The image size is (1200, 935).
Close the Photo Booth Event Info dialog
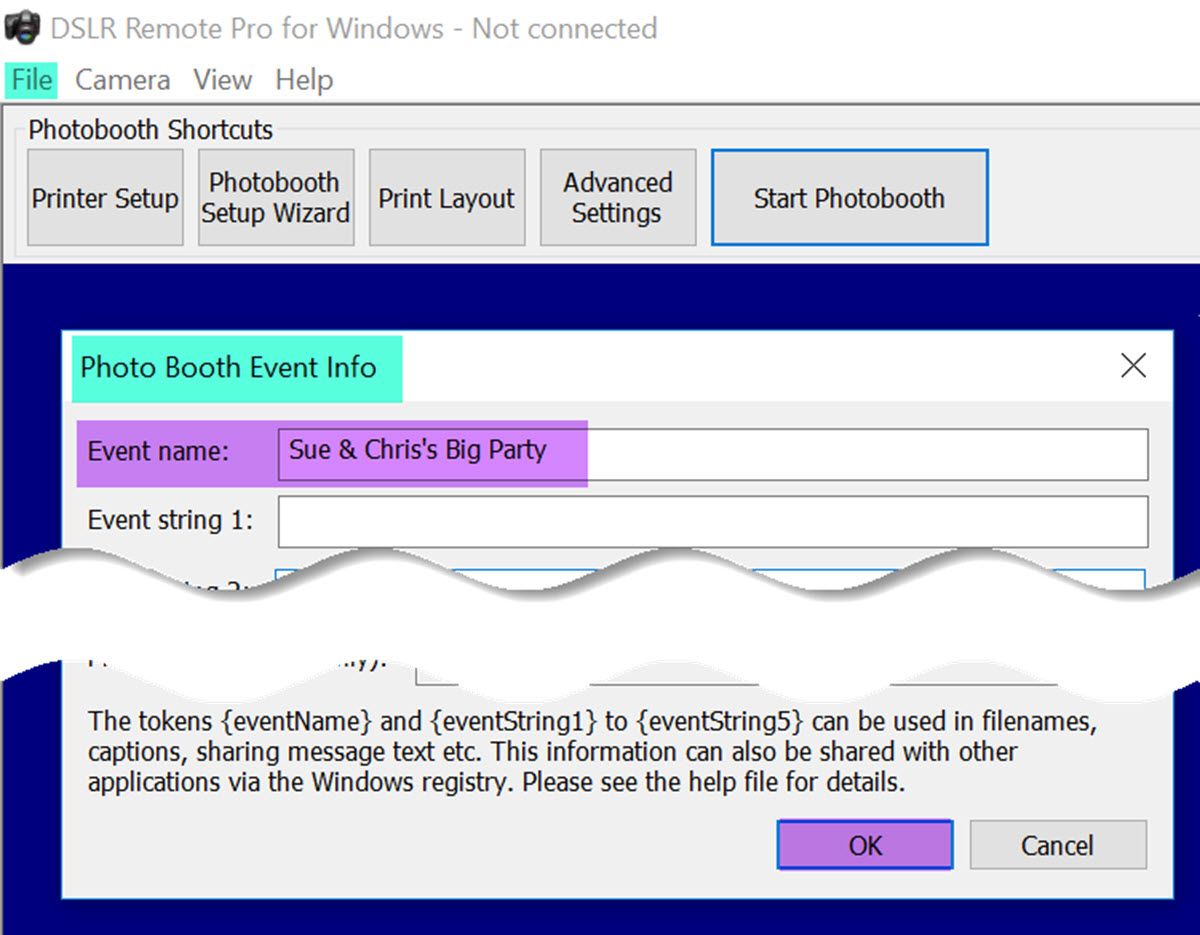click(1133, 367)
